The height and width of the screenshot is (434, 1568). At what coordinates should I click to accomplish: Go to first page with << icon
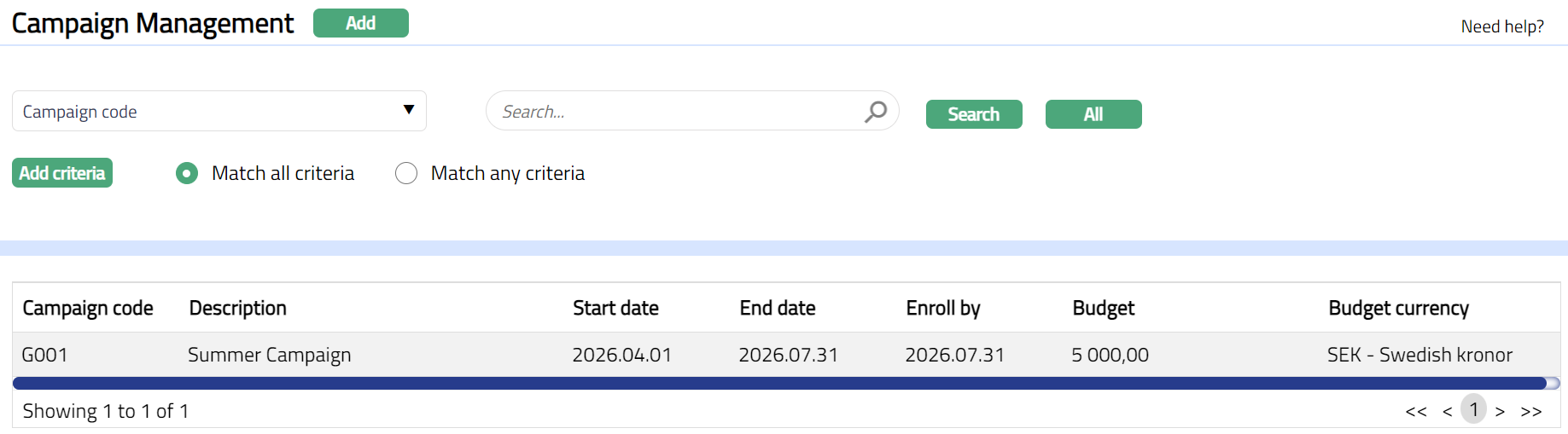click(x=1416, y=412)
